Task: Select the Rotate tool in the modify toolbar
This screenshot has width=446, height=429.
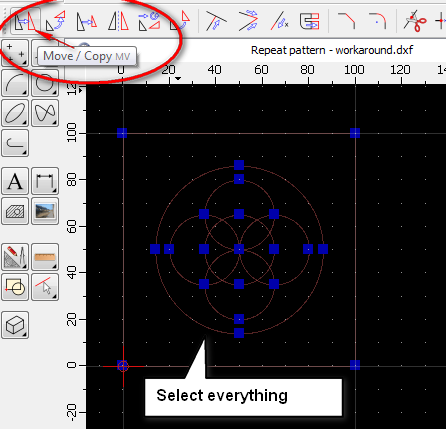Action: click(x=55, y=21)
